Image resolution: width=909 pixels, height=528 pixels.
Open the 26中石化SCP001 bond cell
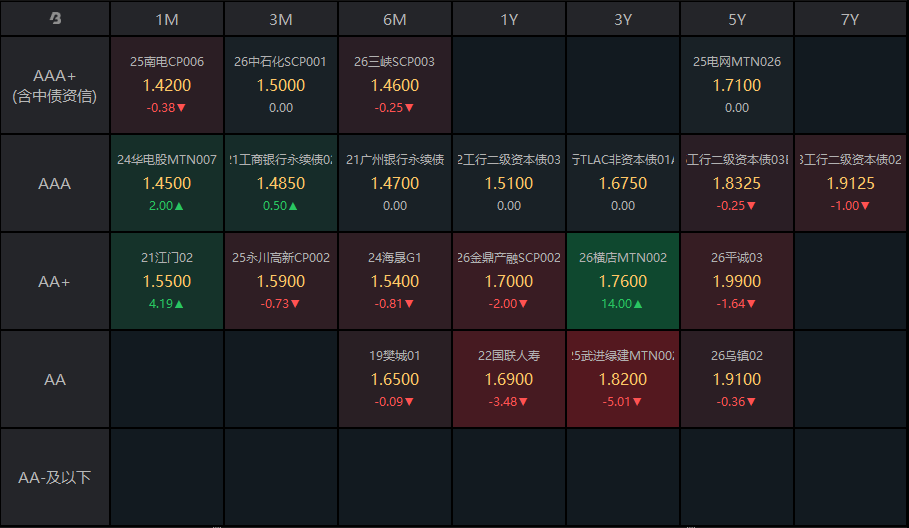281,85
